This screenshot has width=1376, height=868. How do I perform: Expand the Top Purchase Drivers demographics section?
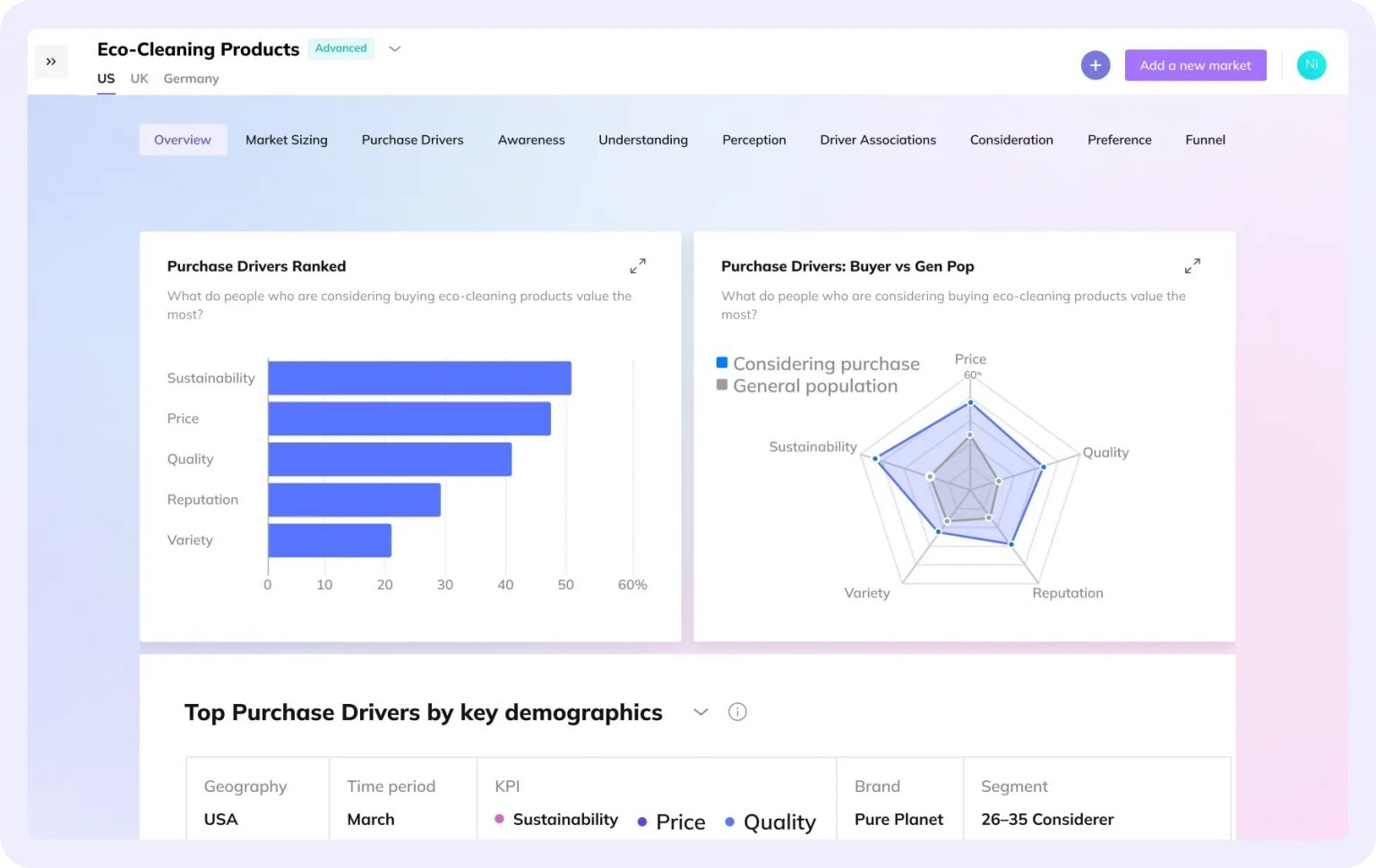(x=700, y=711)
